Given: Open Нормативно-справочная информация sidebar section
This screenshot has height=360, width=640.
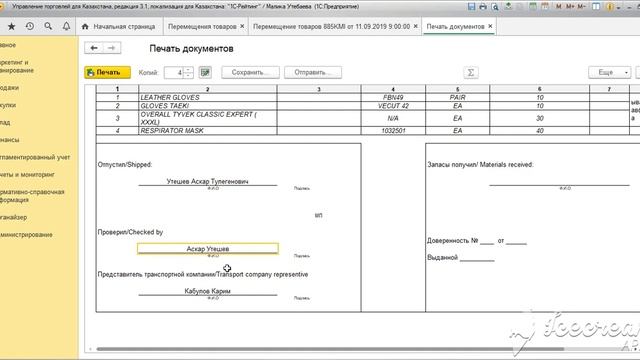Looking at the screenshot, I should (32, 196).
